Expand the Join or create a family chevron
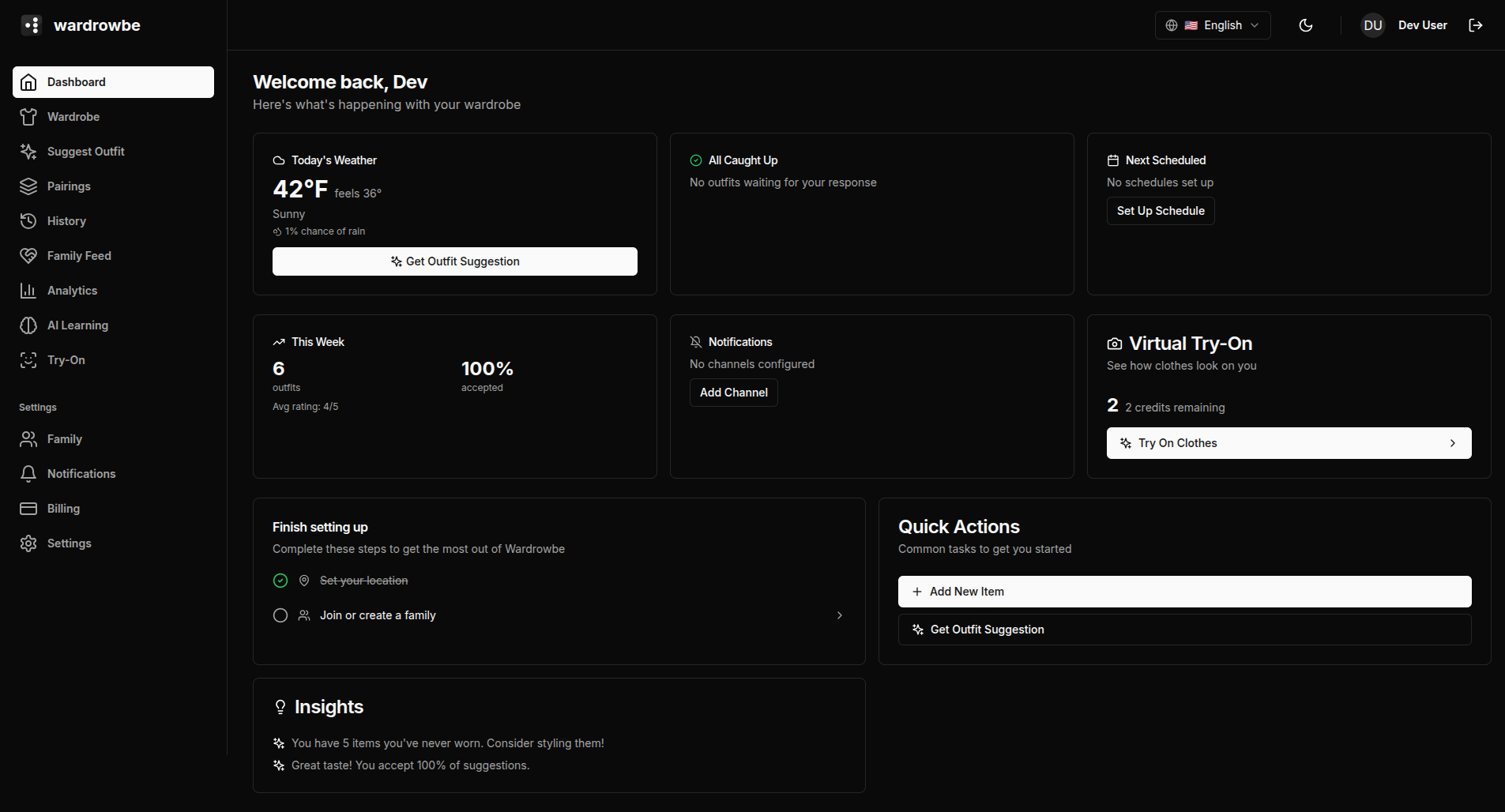The image size is (1505, 812). 839,615
